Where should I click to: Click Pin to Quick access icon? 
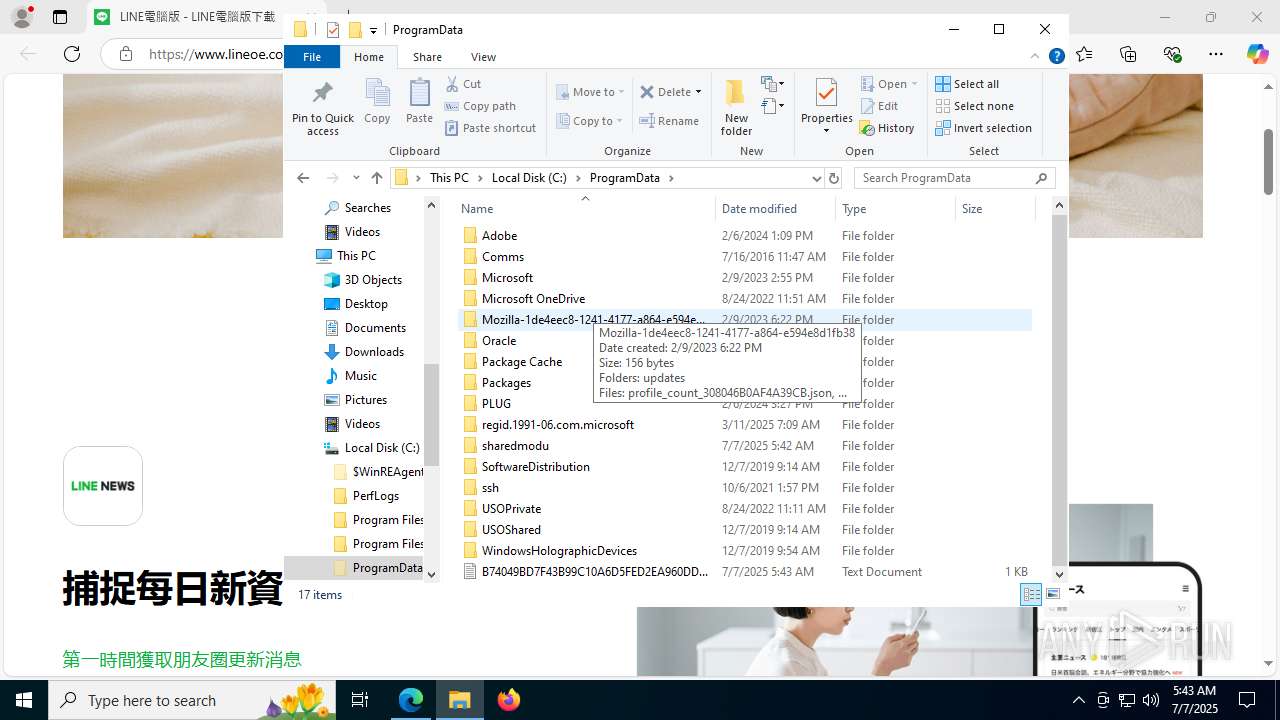322,107
